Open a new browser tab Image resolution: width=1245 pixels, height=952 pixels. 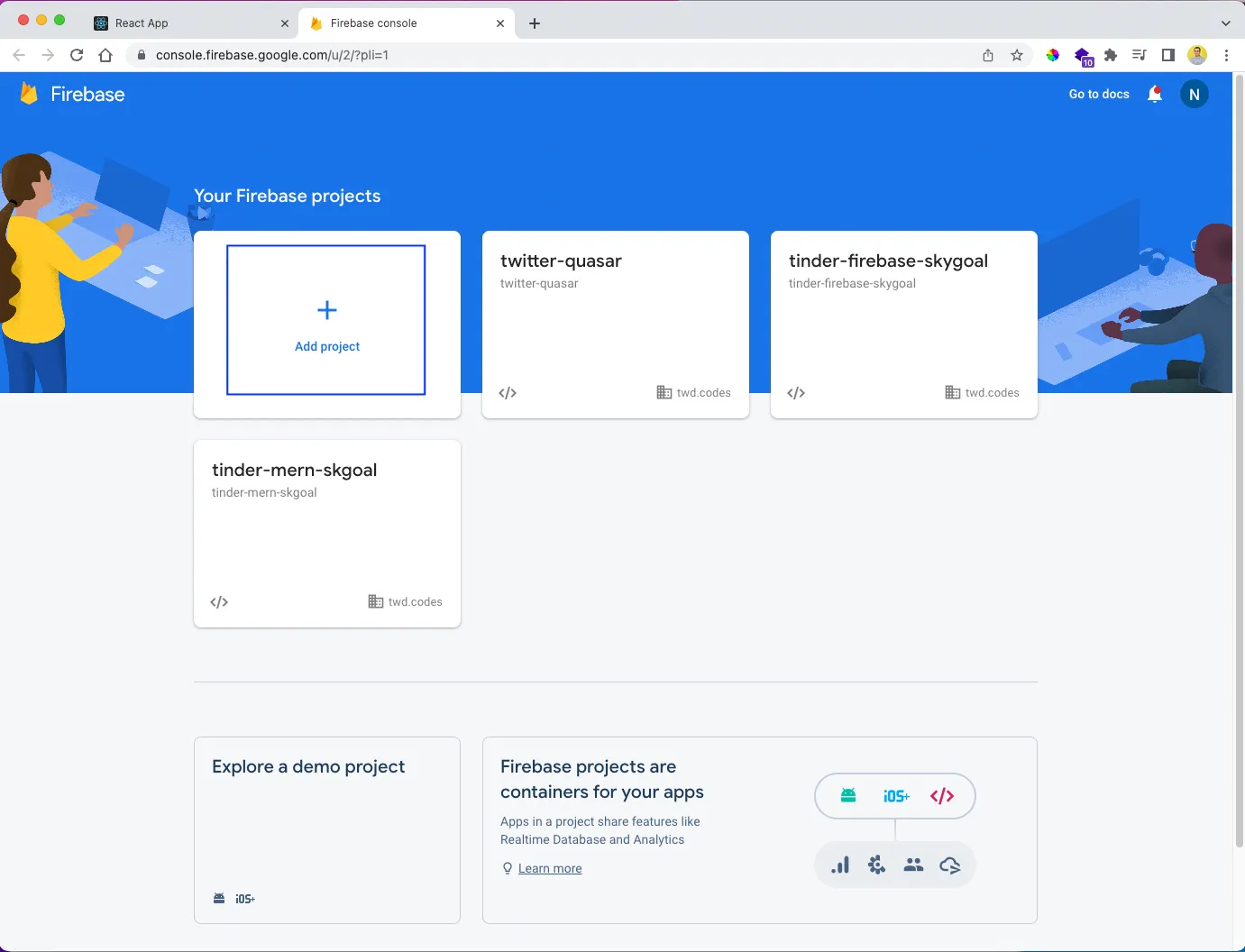[x=535, y=23]
